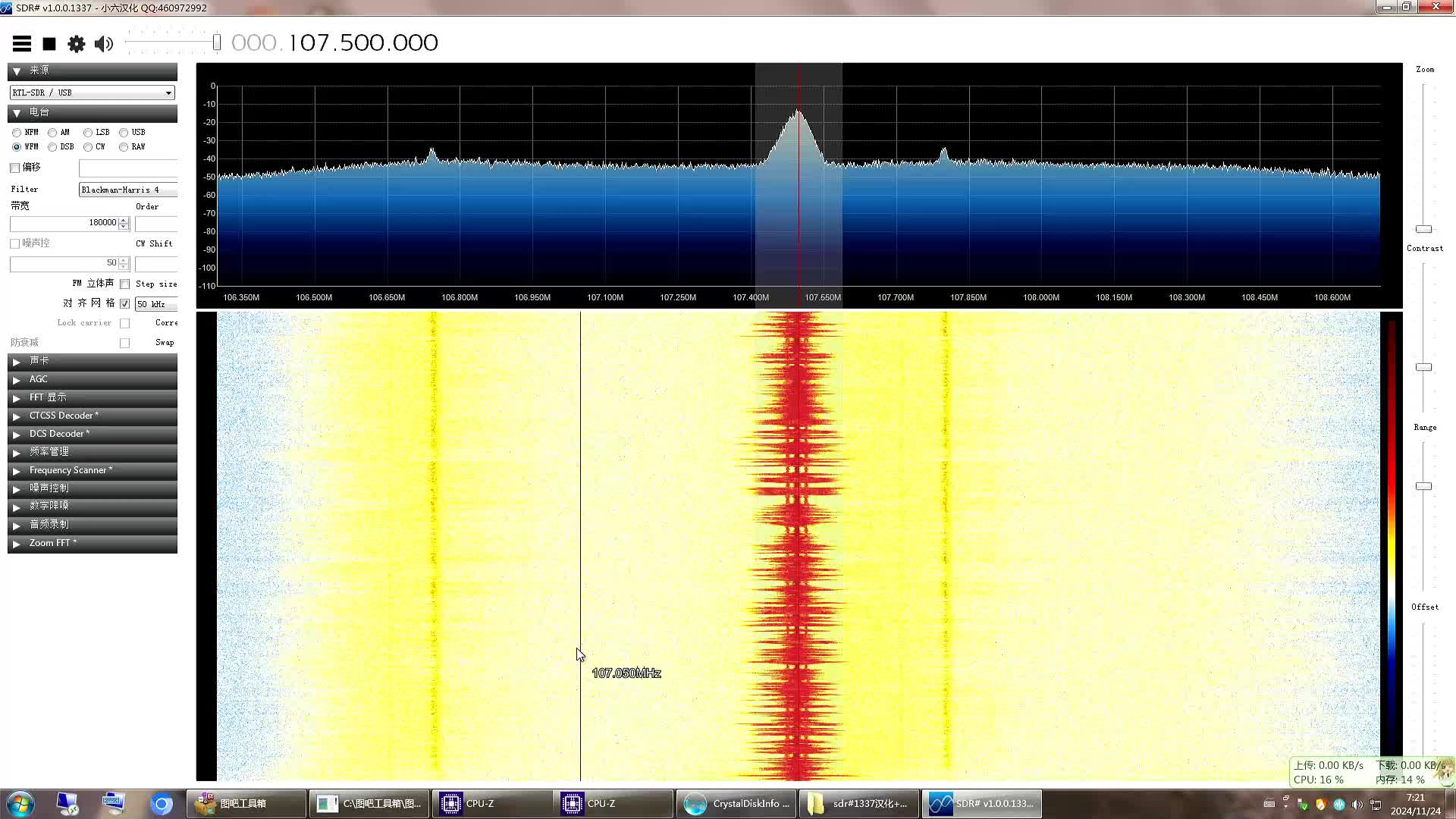Open the RTL-SDR / USB source dropdown
The height and width of the screenshot is (819, 1456).
[92, 93]
